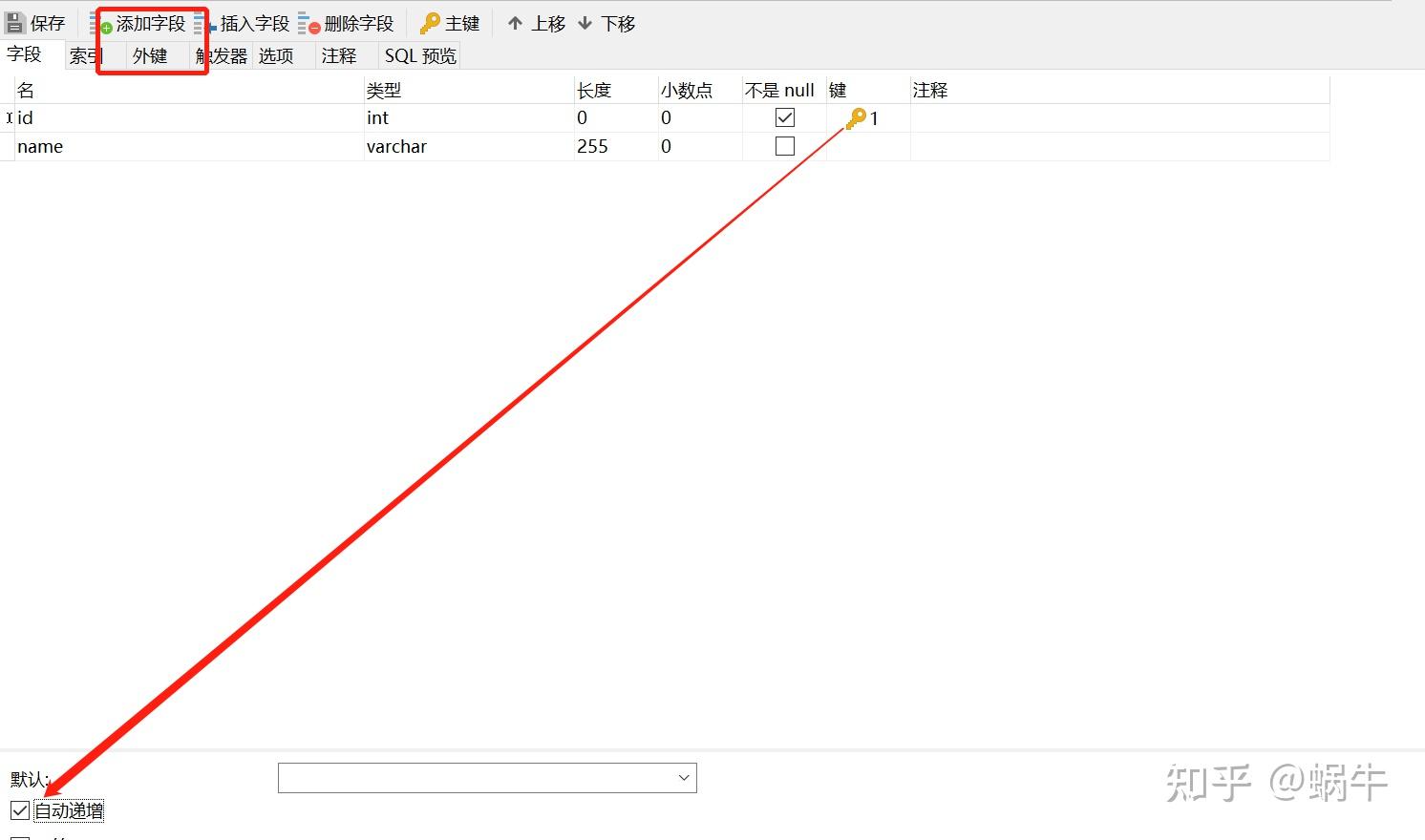Click the Insert Field (插入字段) icon

pyautogui.click(x=204, y=24)
